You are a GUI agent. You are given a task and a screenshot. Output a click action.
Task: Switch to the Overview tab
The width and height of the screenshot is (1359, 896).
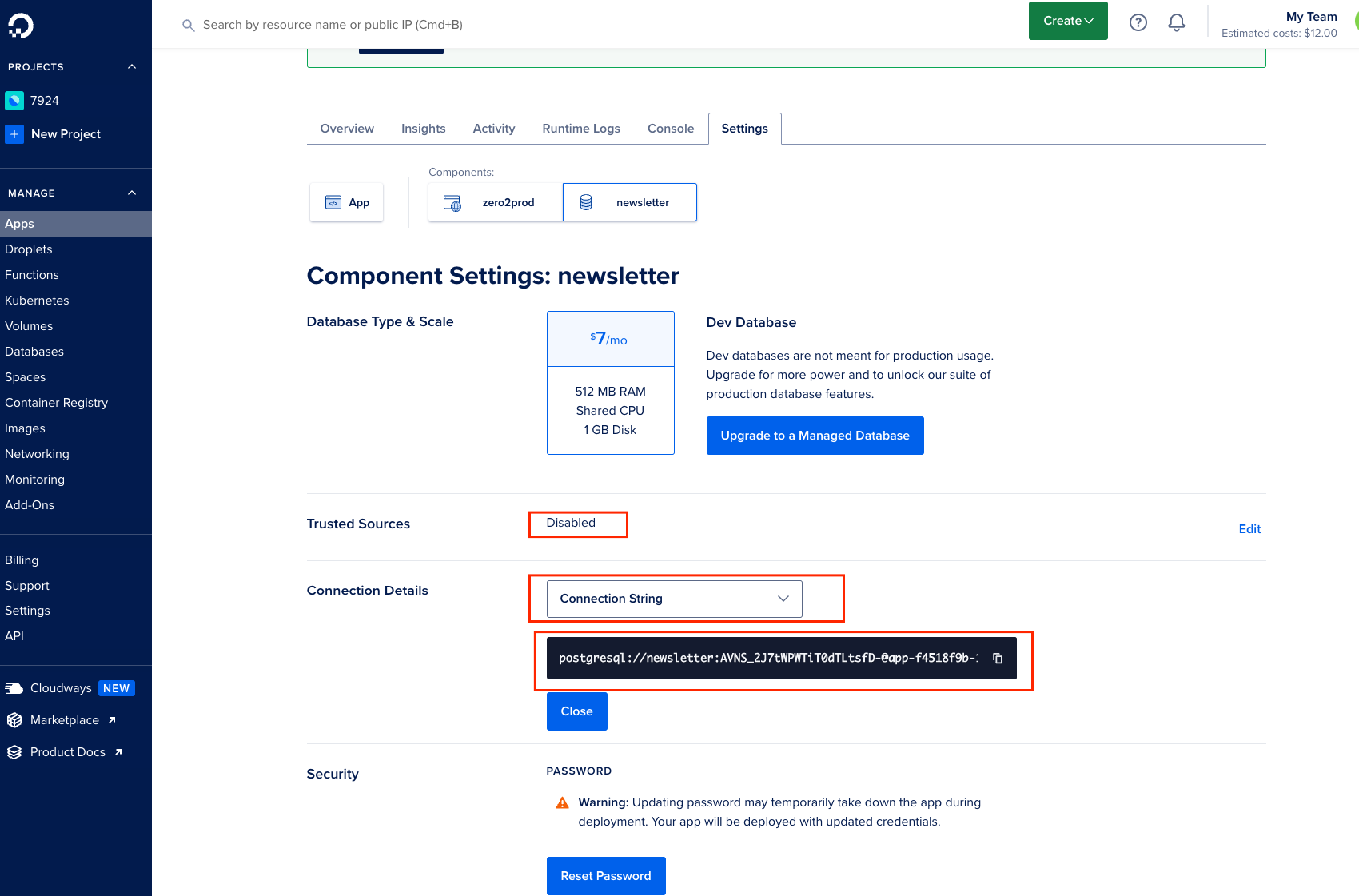click(347, 129)
